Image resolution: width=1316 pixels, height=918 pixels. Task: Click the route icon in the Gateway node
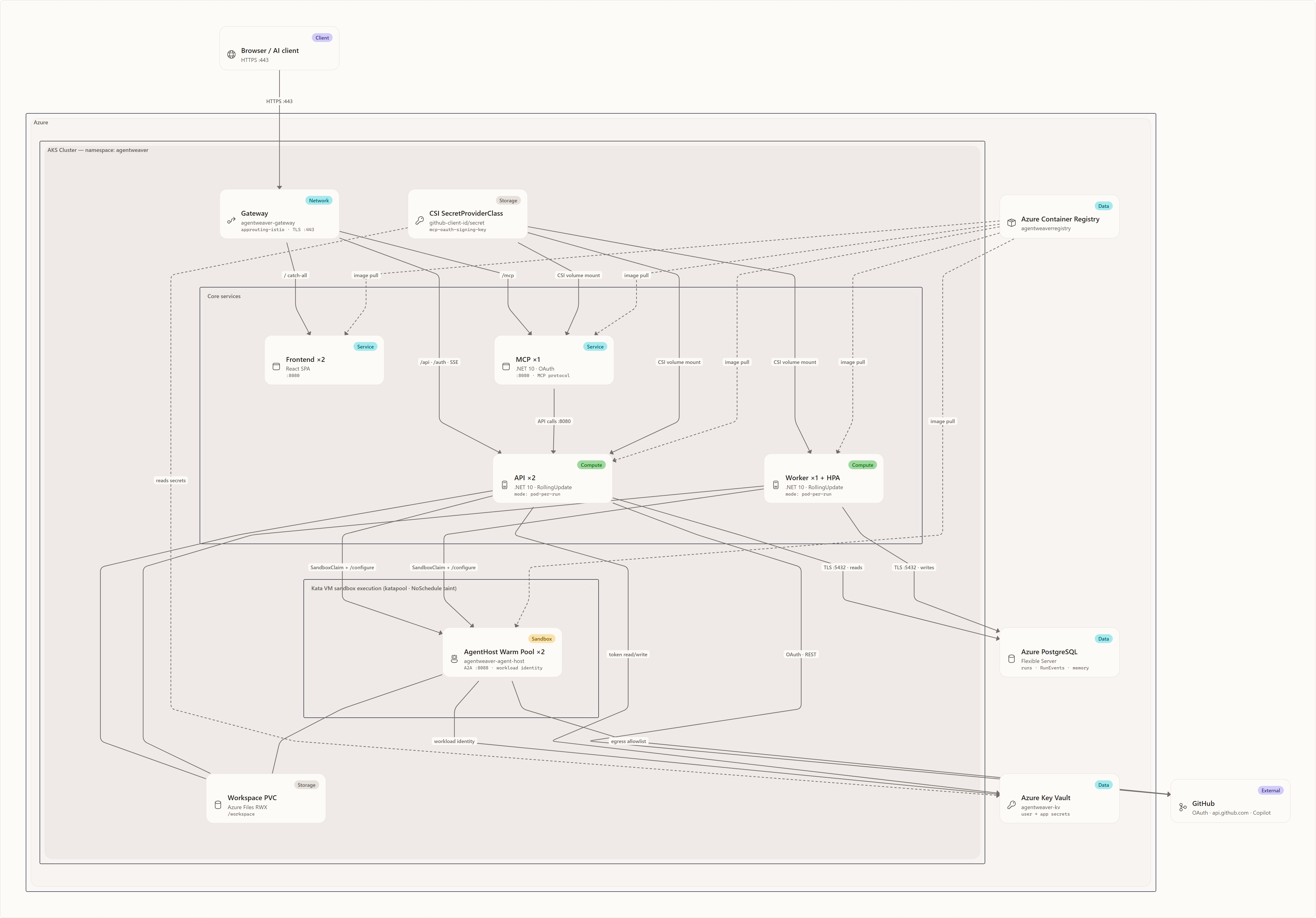231,220
